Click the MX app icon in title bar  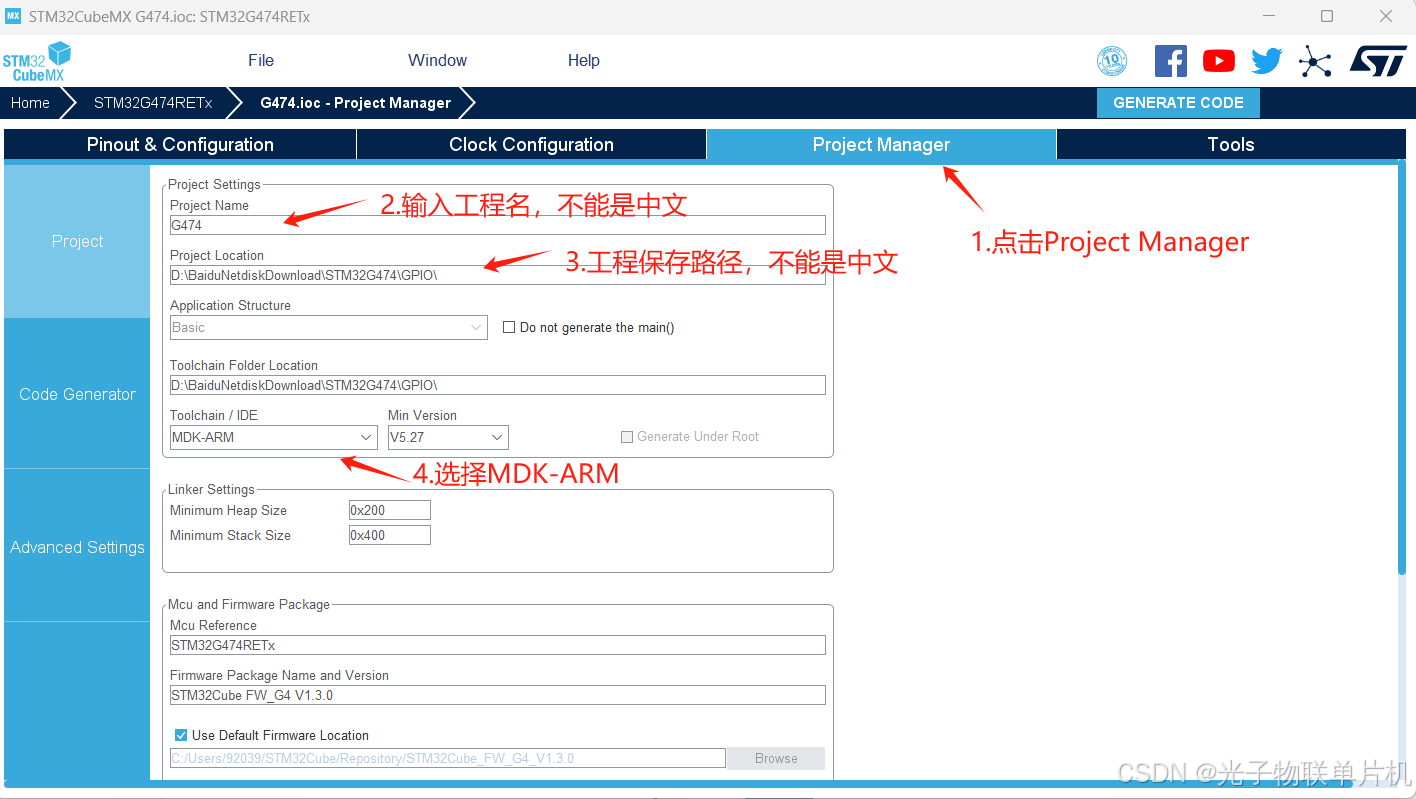click(14, 16)
